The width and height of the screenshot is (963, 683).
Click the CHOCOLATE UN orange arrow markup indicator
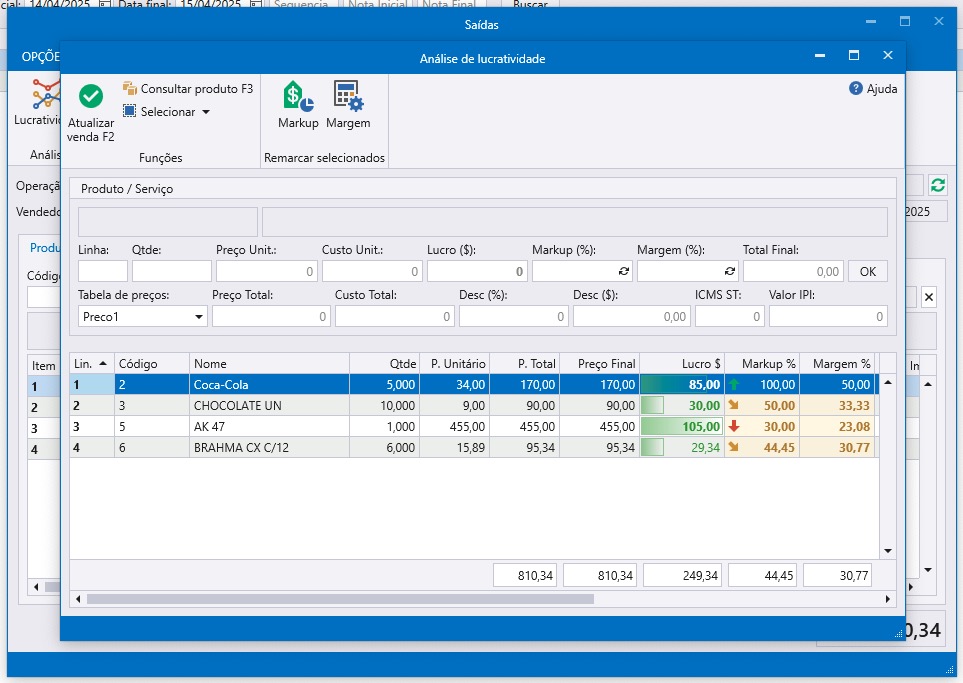pos(733,405)
